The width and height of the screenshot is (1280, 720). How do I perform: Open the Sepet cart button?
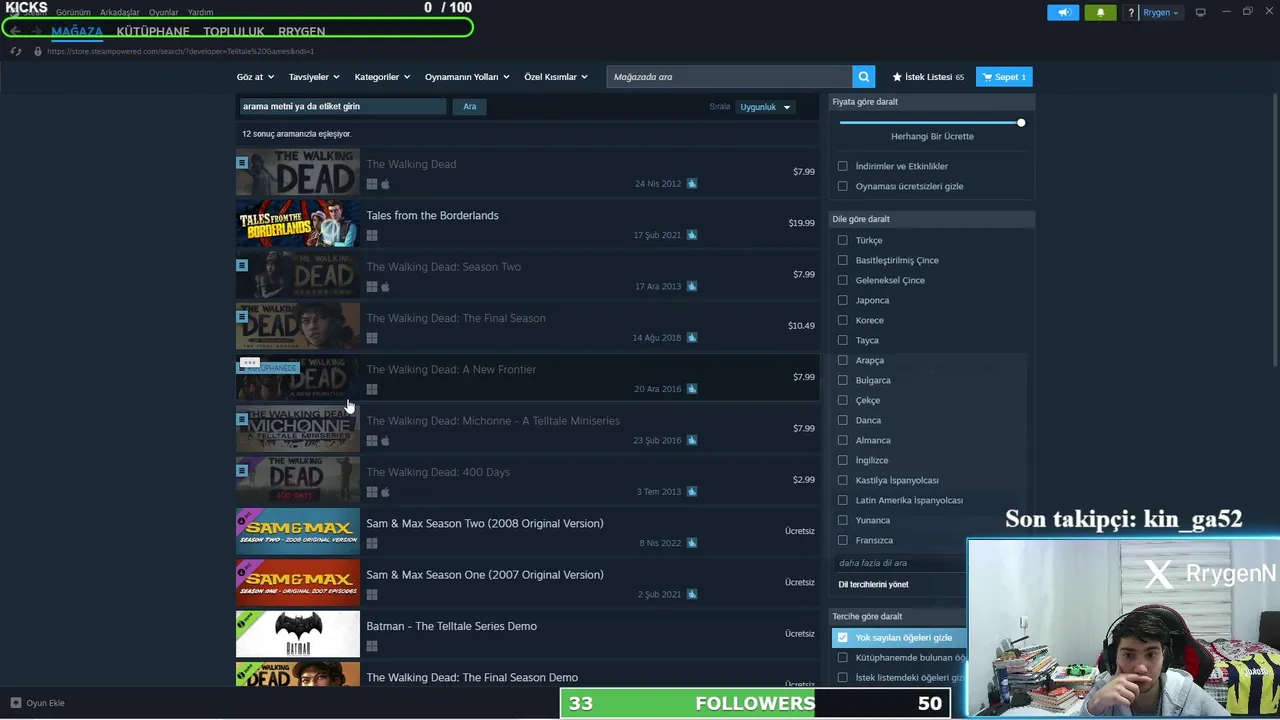click(1004, 77)
